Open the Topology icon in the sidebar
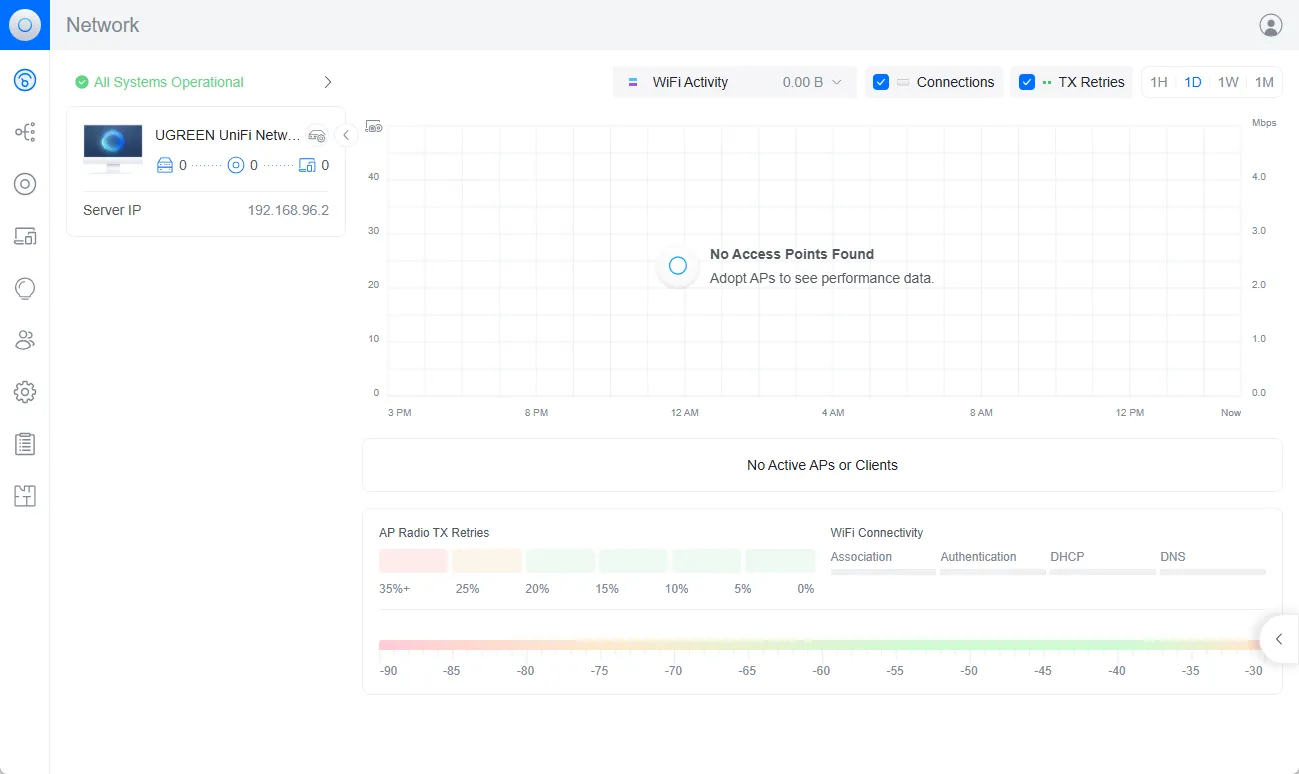The width and height of the screenshot is (1299, 774). 25,132
